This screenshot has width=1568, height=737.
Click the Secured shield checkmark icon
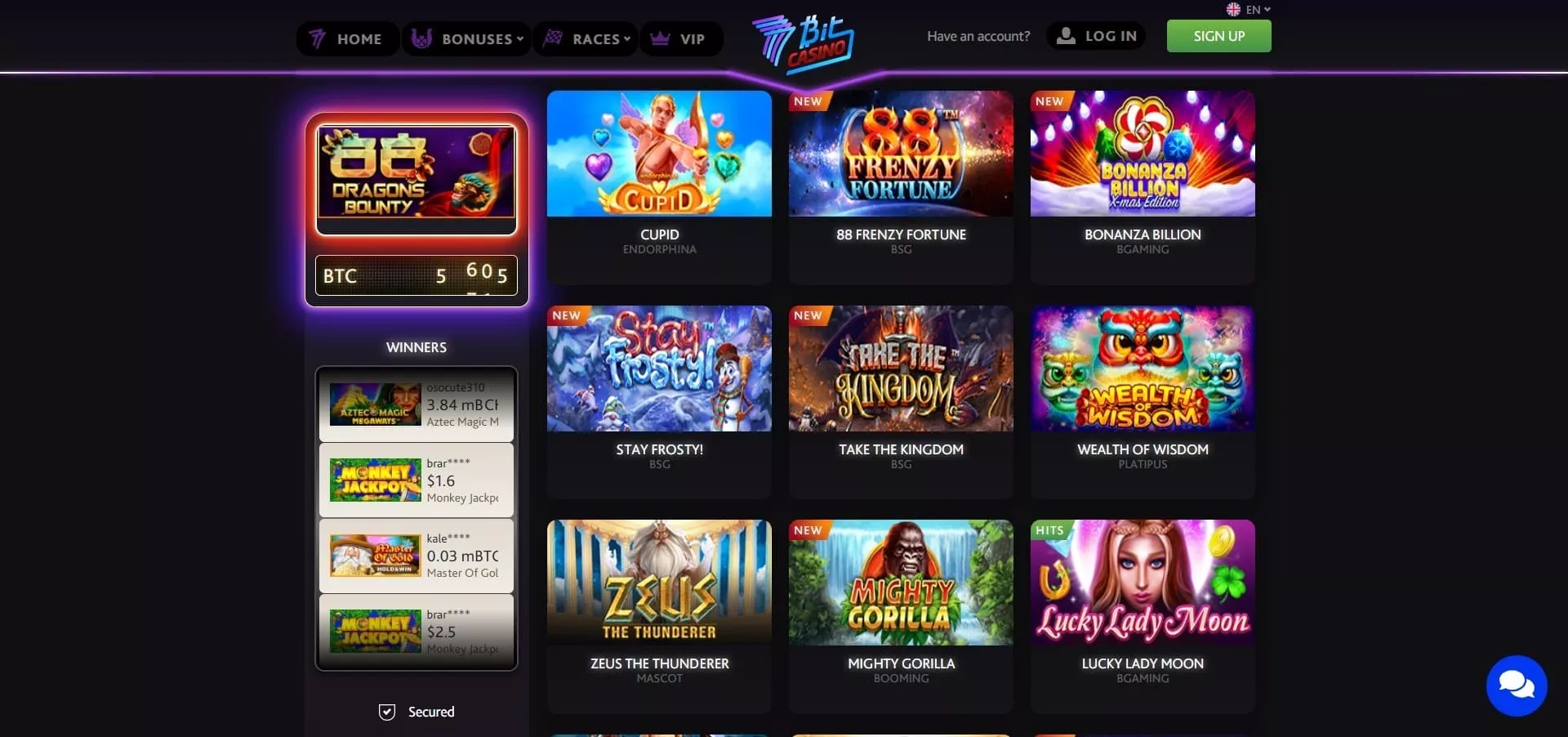[x=387, y=712]
